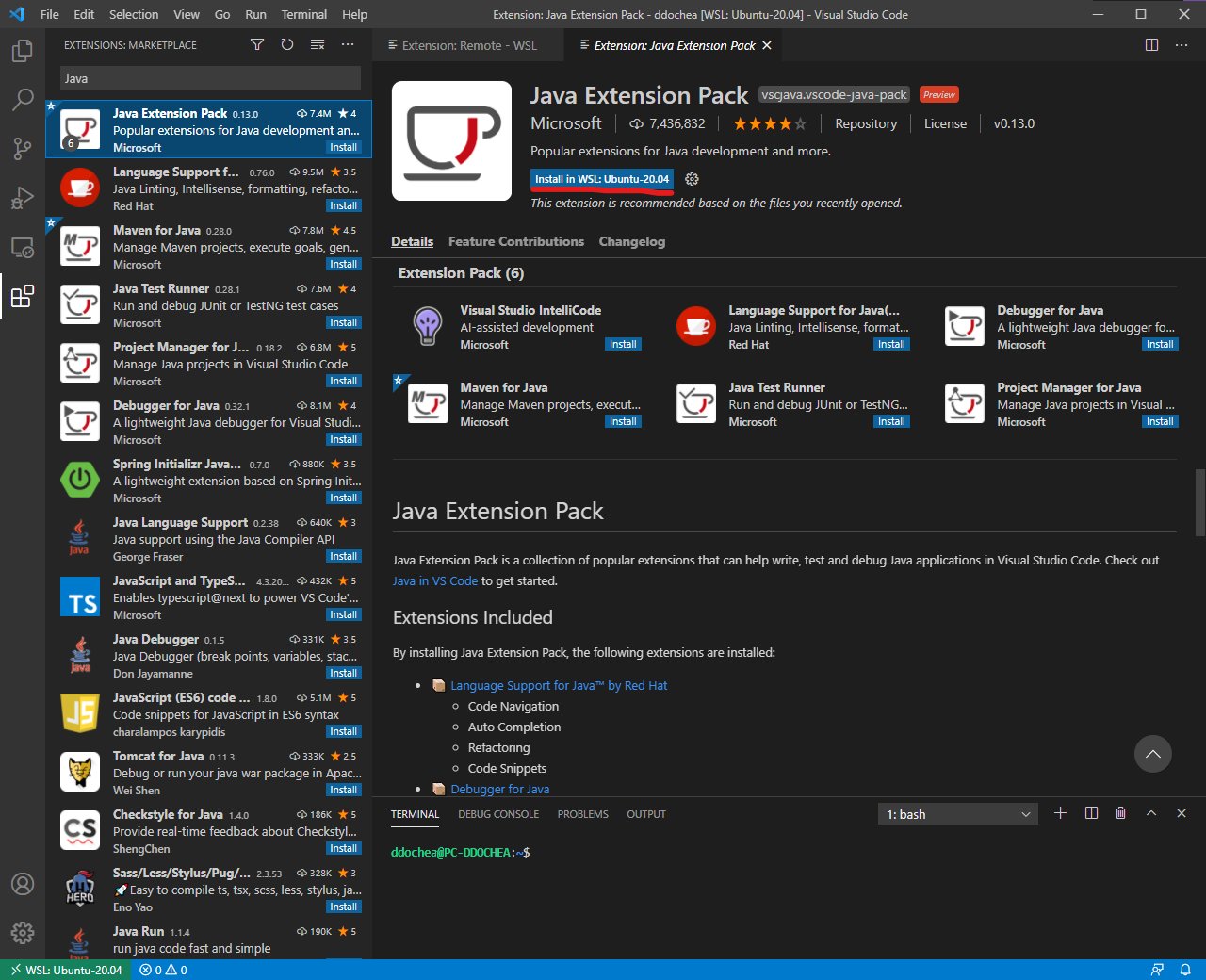Install Visual Studio IntelliCode from pack
1206x980 pixels.
tap(623, 345)
